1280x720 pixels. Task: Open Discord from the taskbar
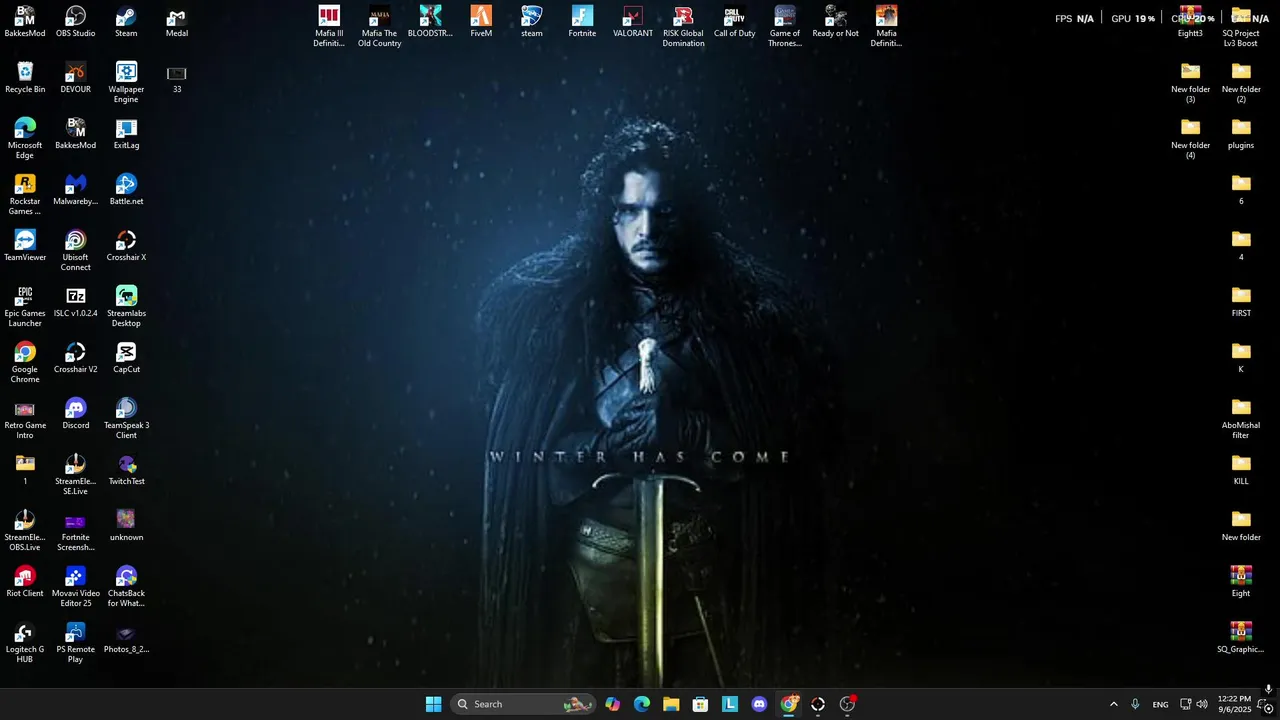pos(759,704)
